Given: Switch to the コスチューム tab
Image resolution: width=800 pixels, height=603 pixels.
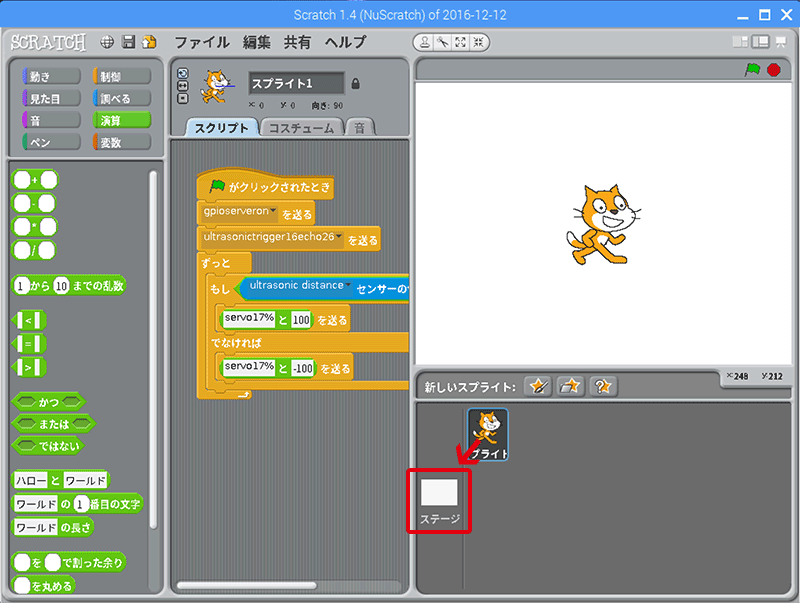Looking at the screenshot, I should pyautogui.click(x=302, y=128).
